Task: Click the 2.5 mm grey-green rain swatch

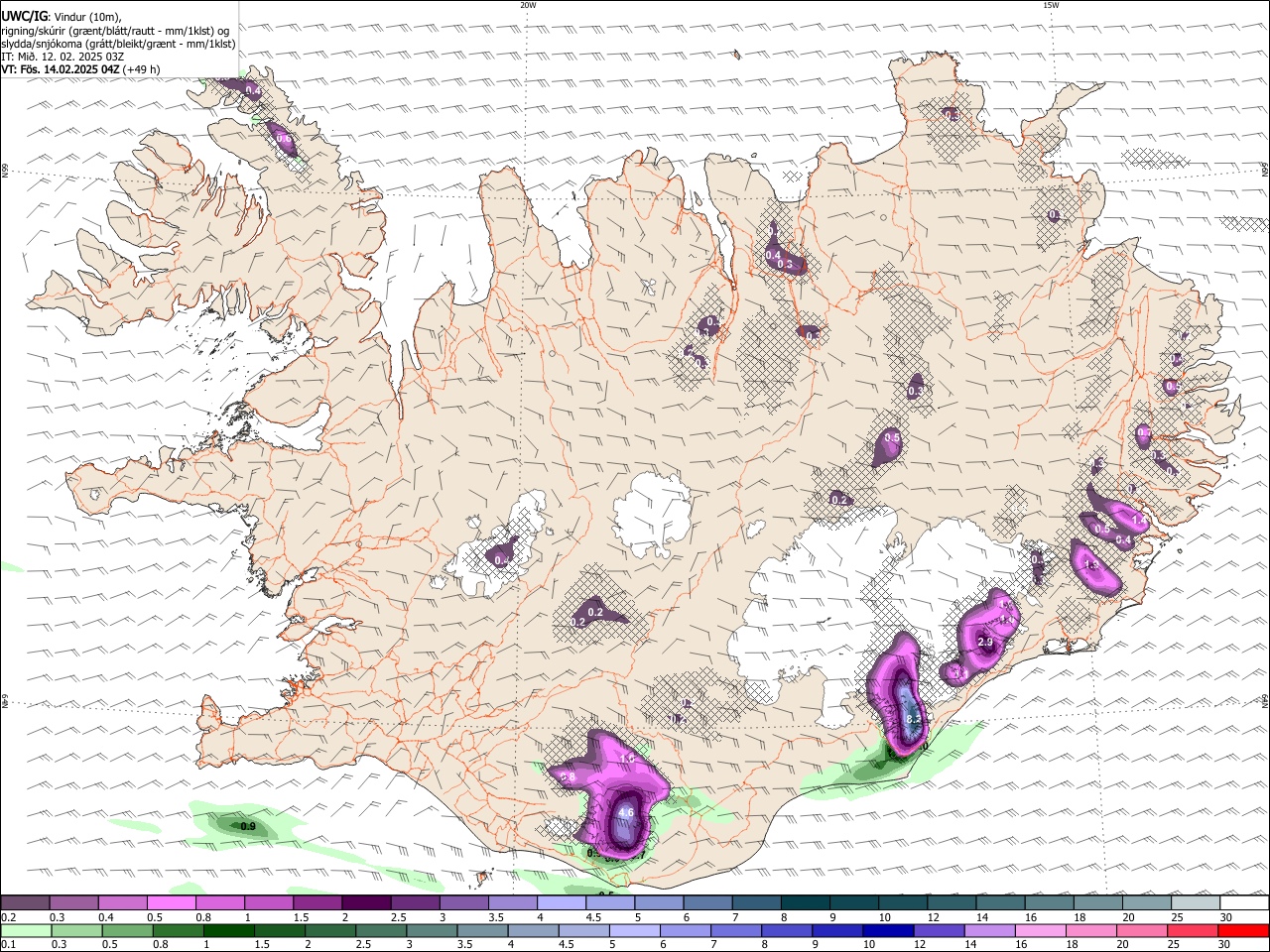Action: pyautogui.click(x=381, y=930)
